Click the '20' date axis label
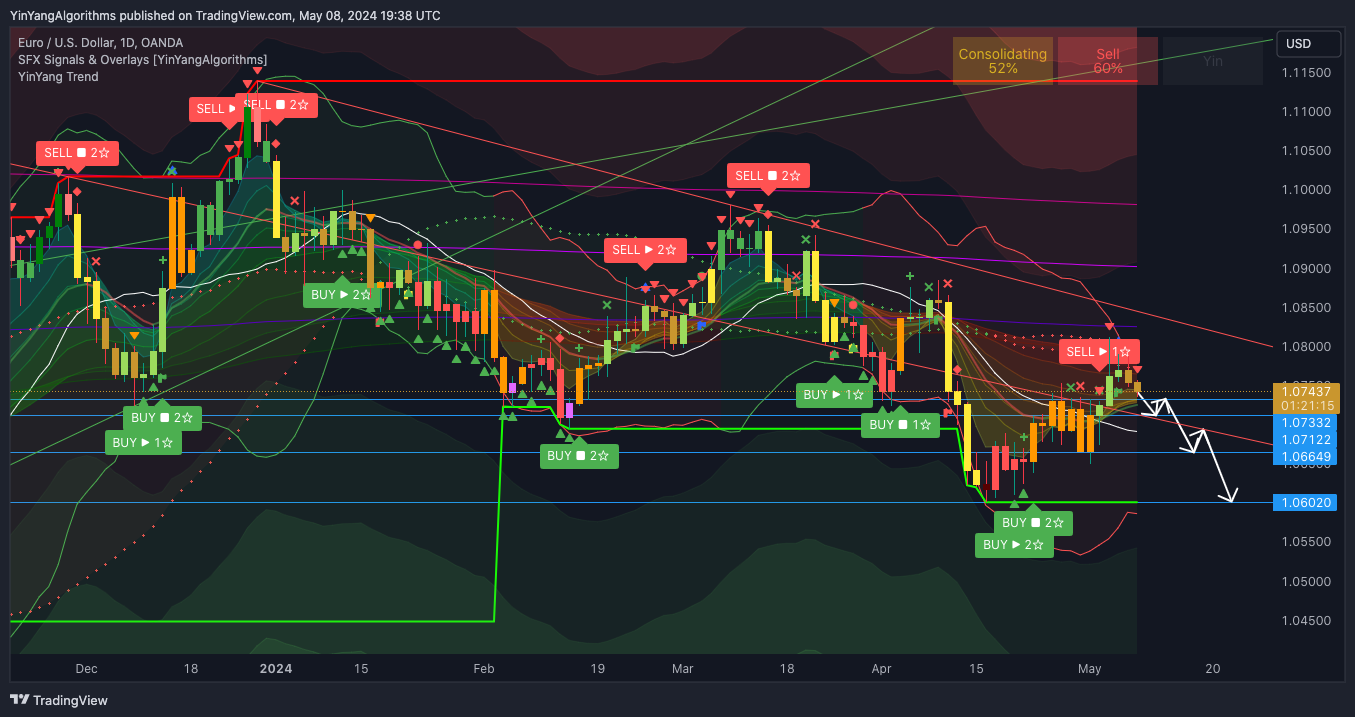The width and height of the screenshot is (1355, 717). pos(1213,669)
